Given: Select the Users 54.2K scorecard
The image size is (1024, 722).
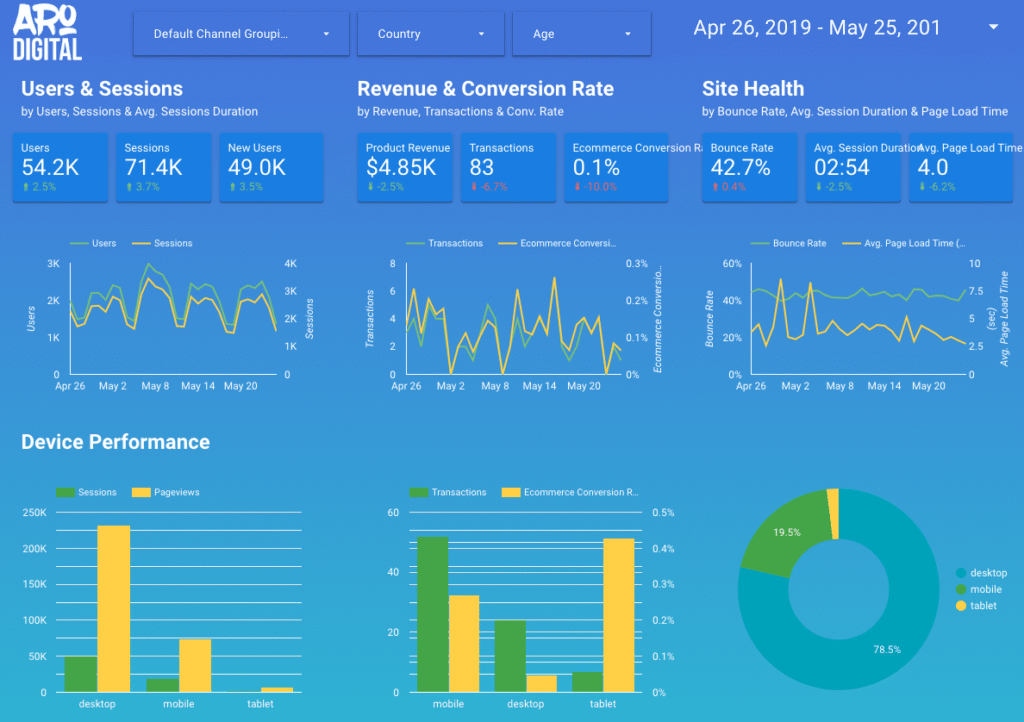Looking at the screenshot, I should click(60, 168).
